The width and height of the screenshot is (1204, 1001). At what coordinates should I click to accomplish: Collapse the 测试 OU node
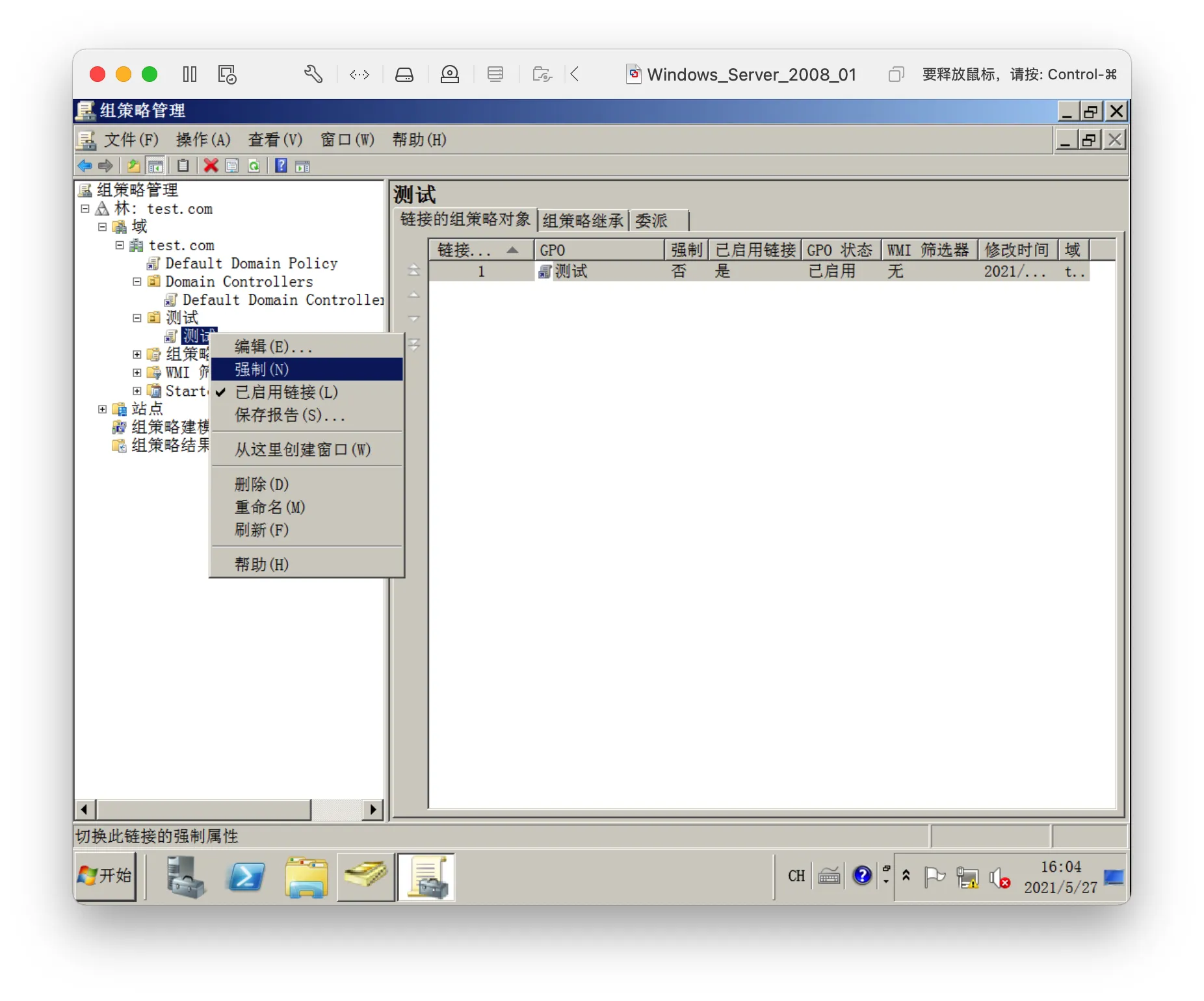pos(137,318)
